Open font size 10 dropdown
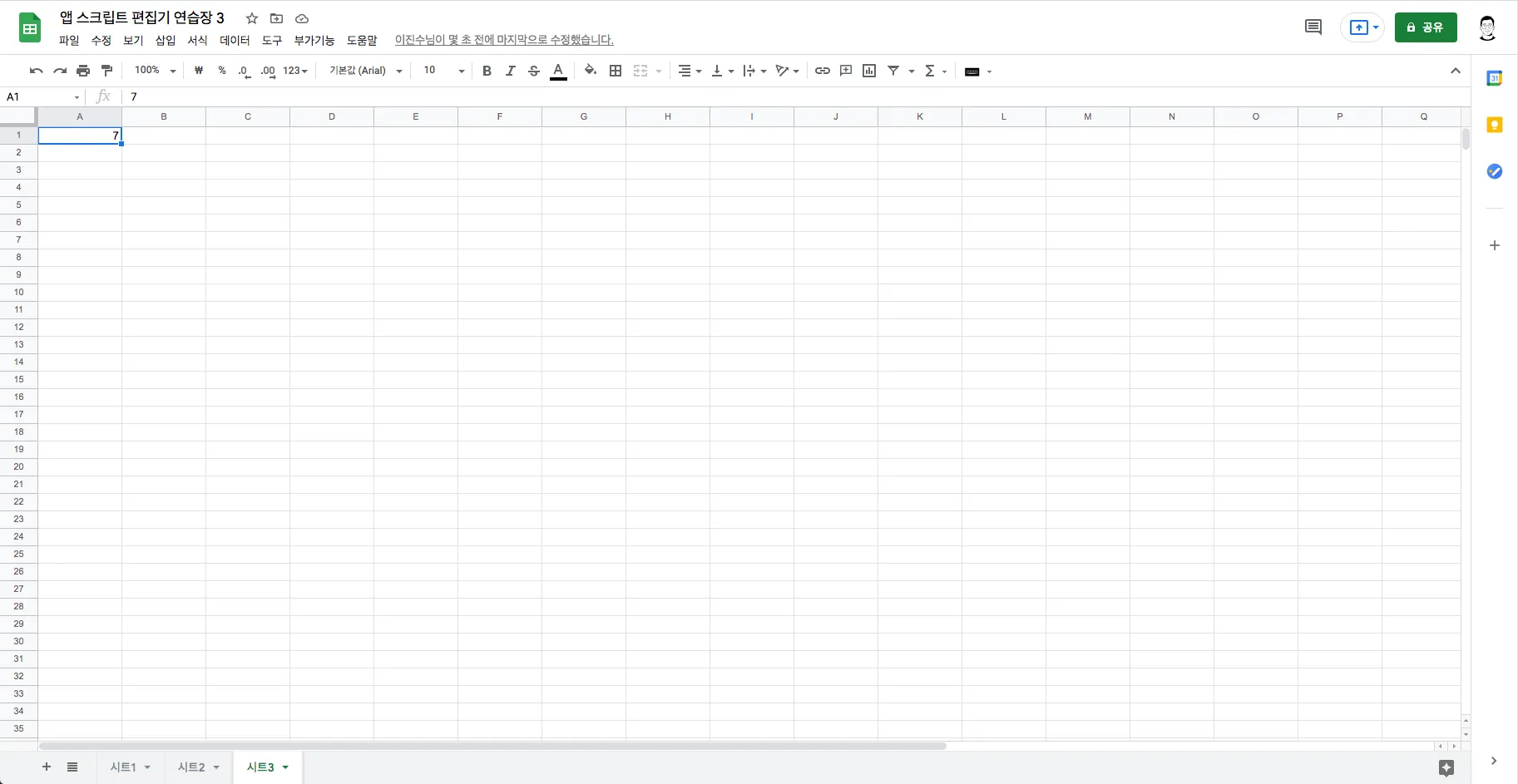The height and width of the screenshot is (784, 1518). (x=443, y=71)
